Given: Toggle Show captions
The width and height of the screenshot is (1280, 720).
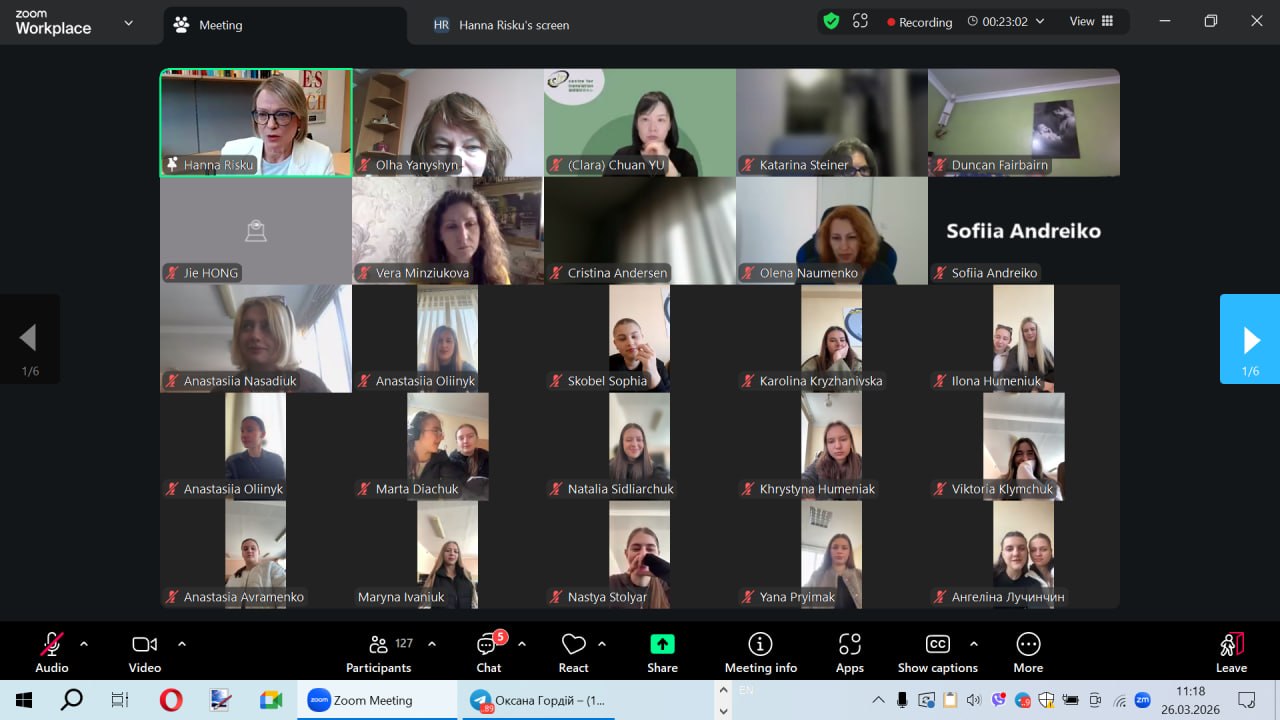Looking at the screenshot, I should [x=937, y=652].
